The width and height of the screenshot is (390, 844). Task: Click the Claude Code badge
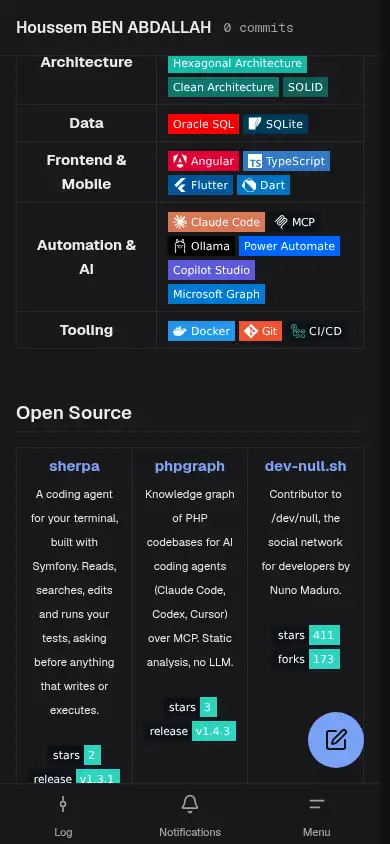(216, 222)
